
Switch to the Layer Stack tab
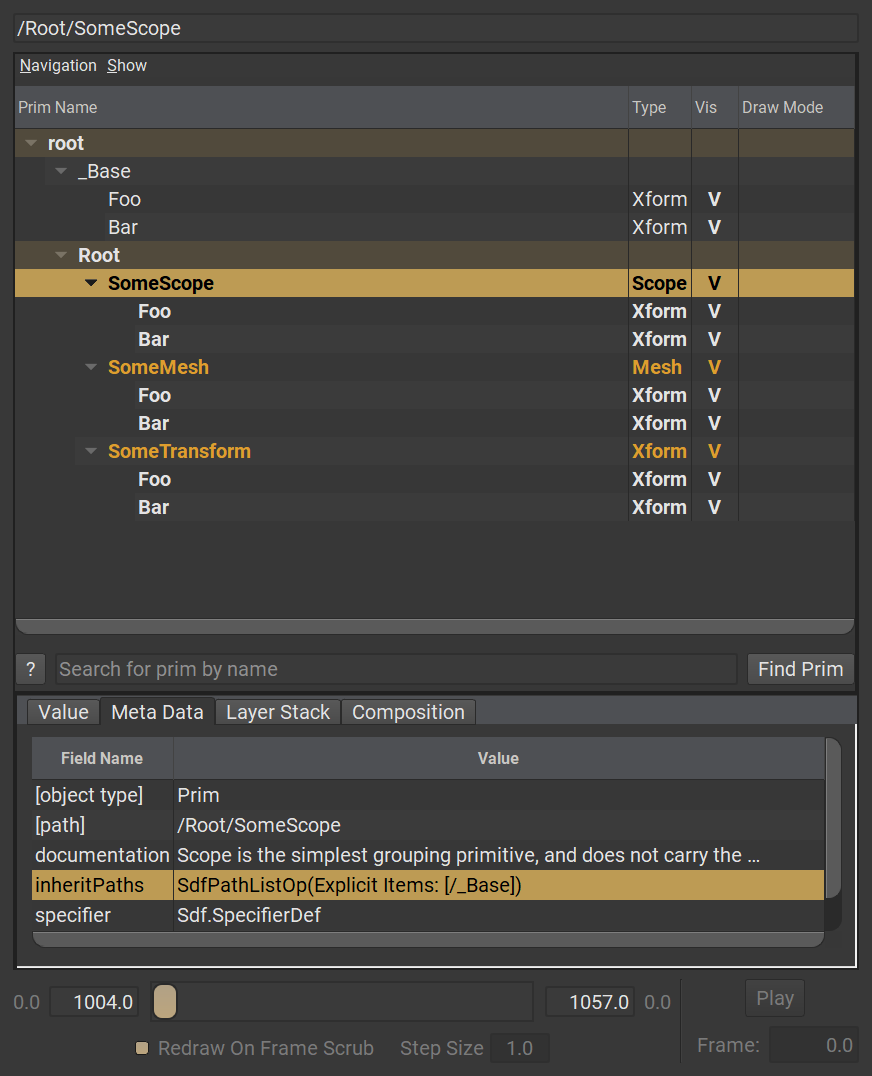[x=277, y=712]
